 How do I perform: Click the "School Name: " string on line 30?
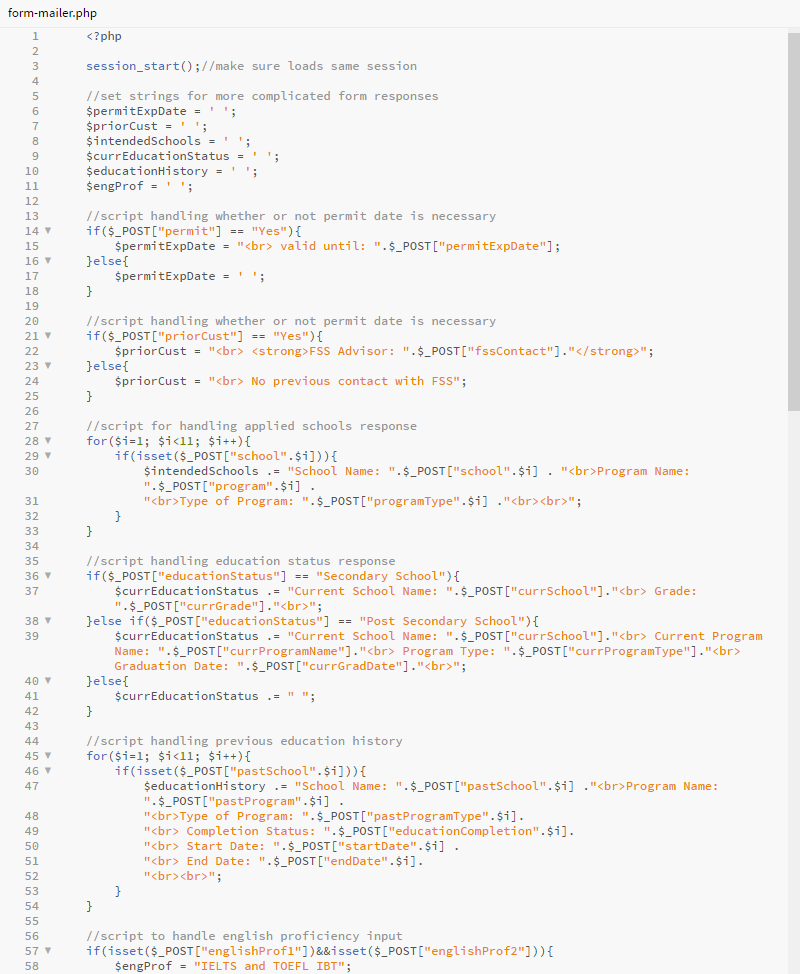[342, 471]
